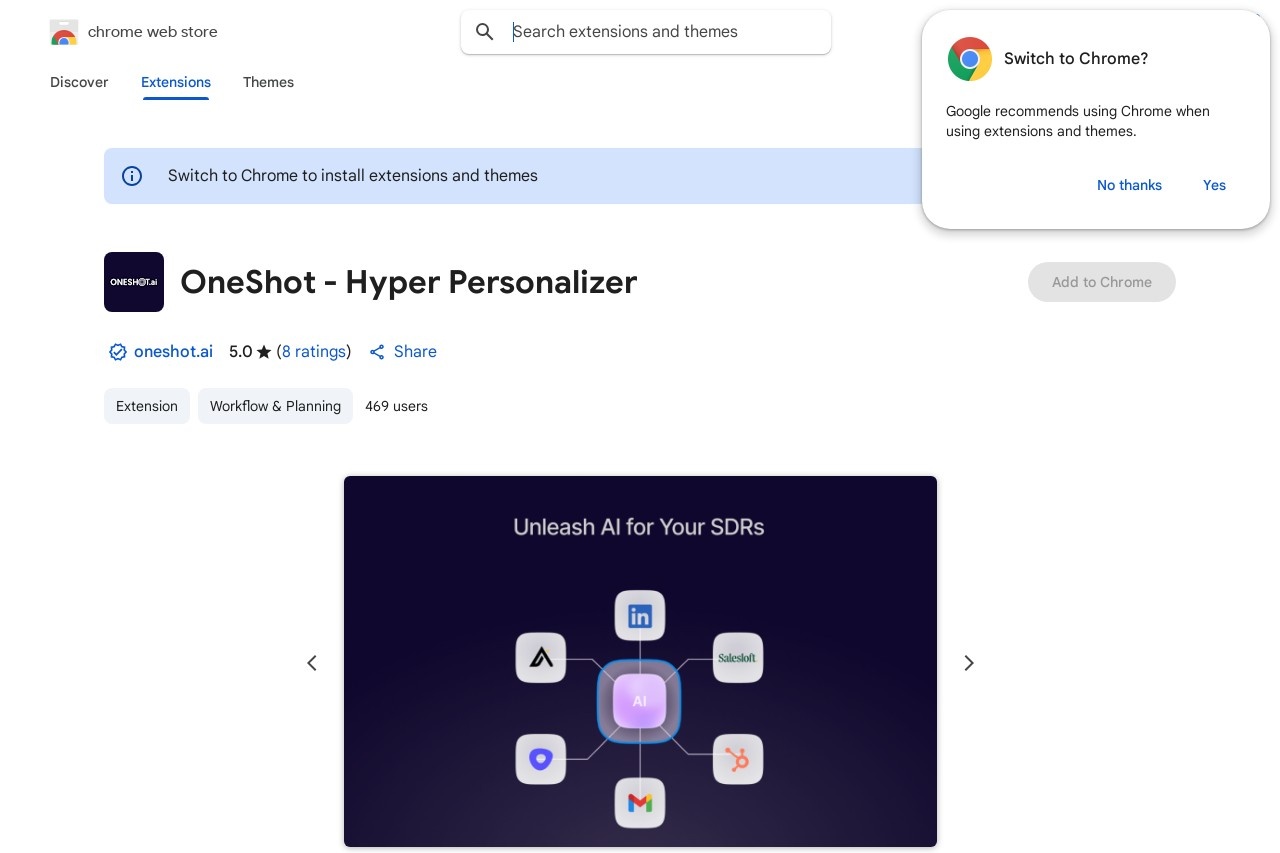This screenshot has width=1280, height=853.
Task: Accept switching with the Yes button
Action: [x=1214, y=185]
